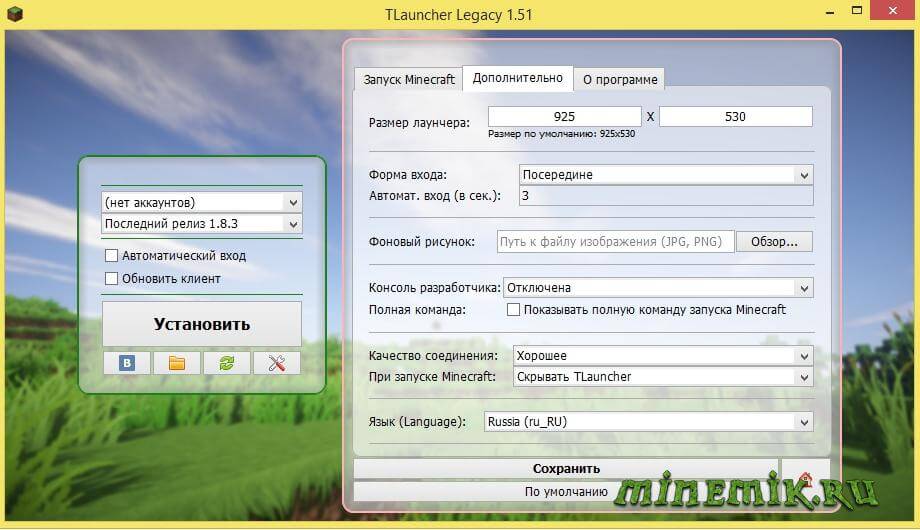Select the Дополнительно tab

[518, 78]
